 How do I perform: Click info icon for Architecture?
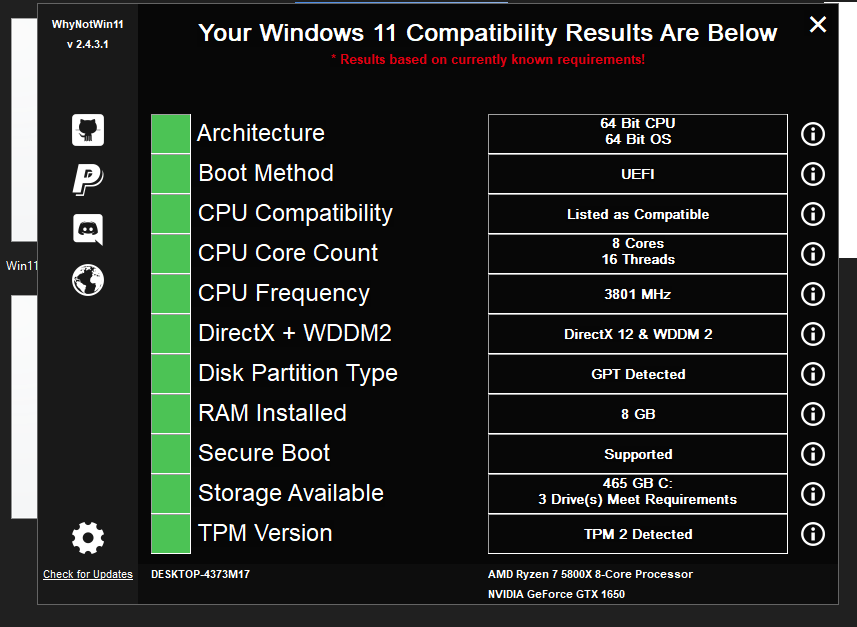point(813,133)
